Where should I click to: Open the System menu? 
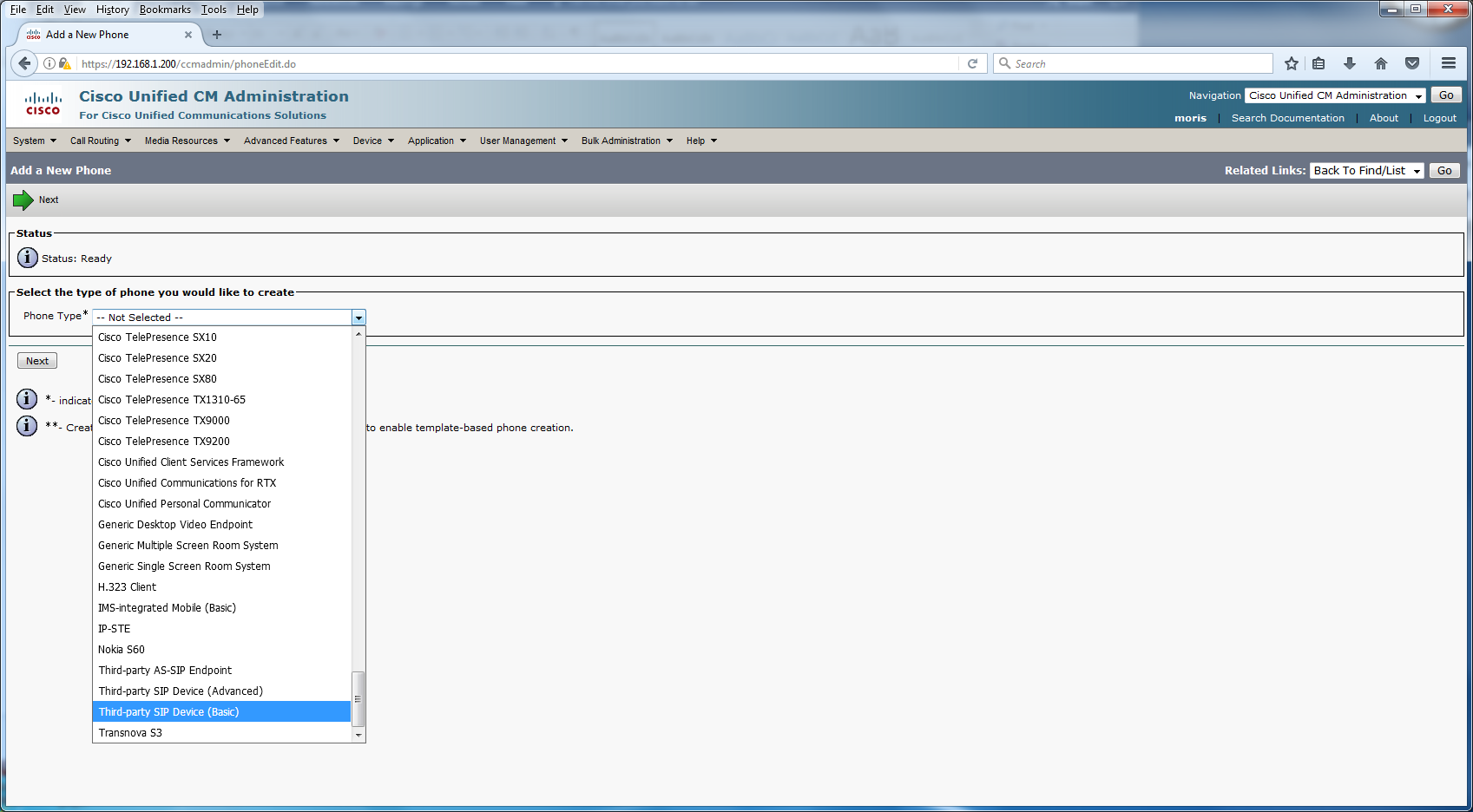point(35,141)
